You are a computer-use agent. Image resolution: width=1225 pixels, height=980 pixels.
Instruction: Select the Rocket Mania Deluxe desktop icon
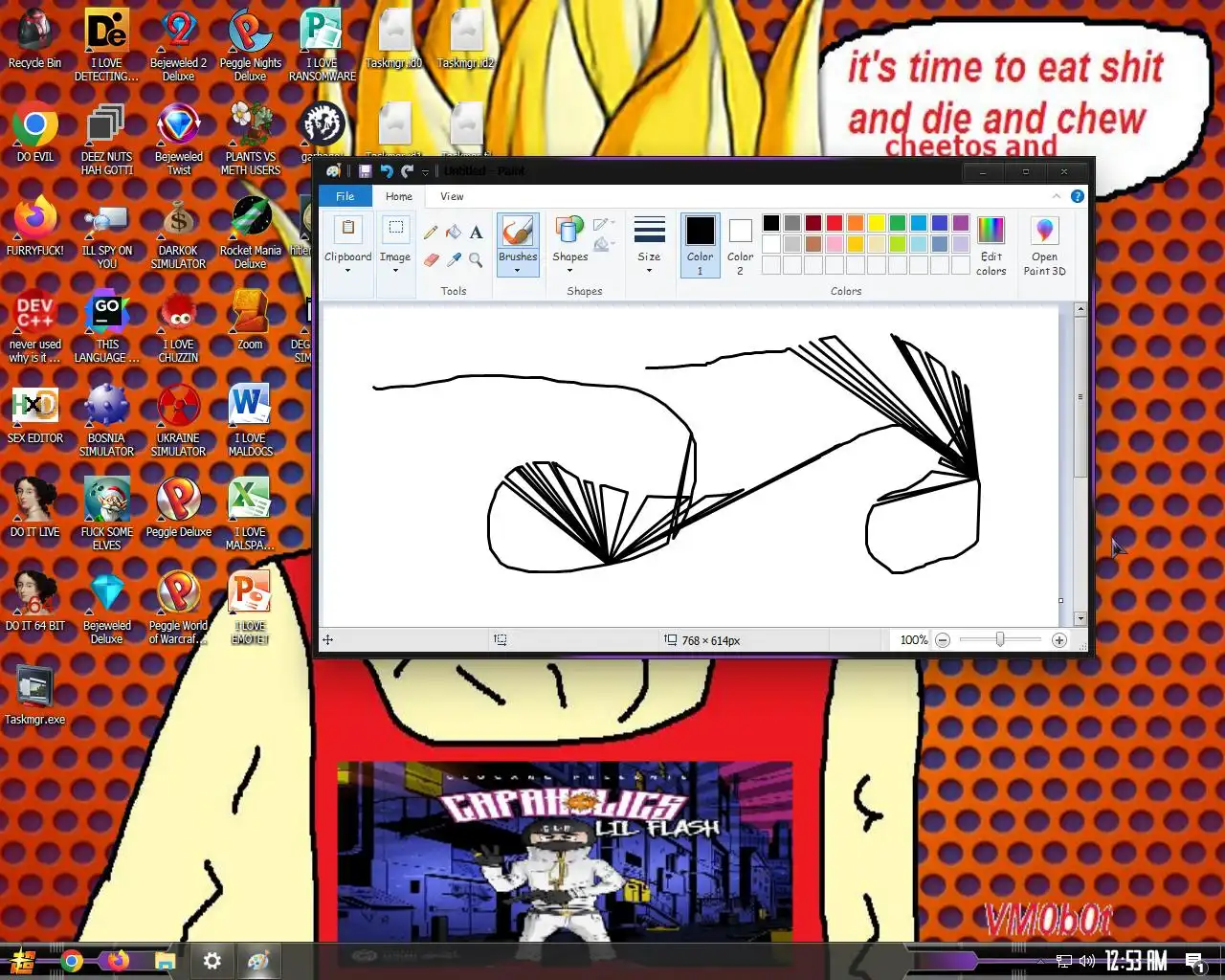point(251,233)
